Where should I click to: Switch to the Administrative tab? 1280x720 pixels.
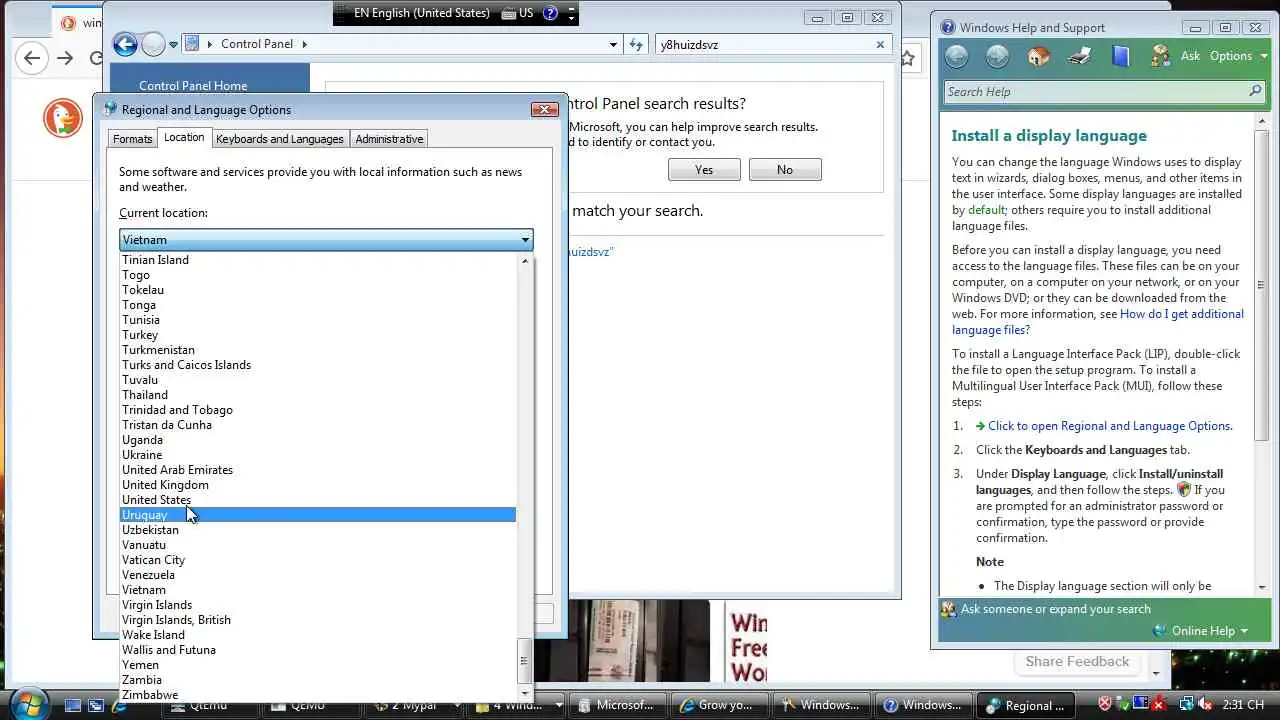pos(389,139)
